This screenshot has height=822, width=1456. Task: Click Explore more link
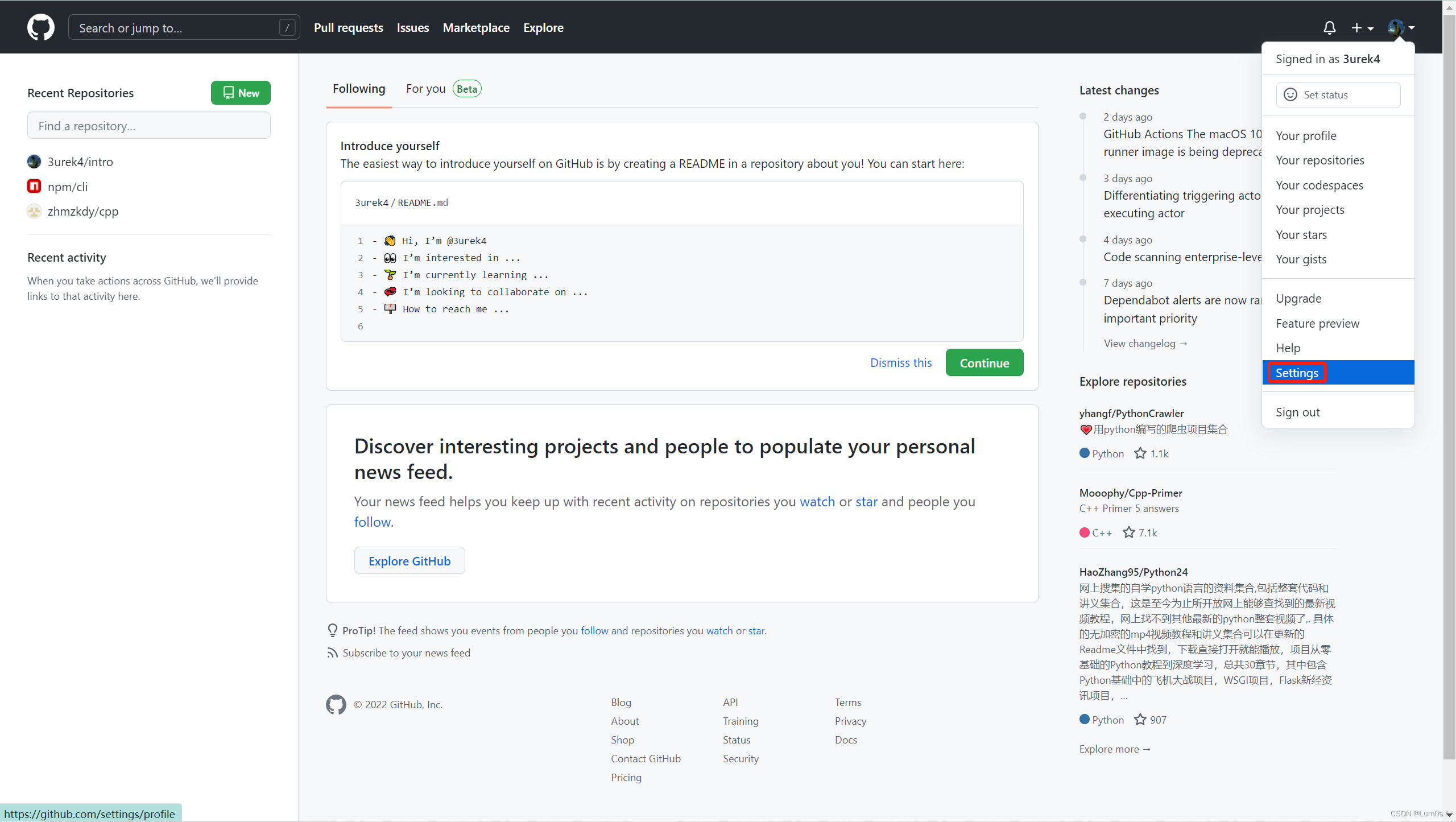pyautogui.click(x=1115, y=749)
